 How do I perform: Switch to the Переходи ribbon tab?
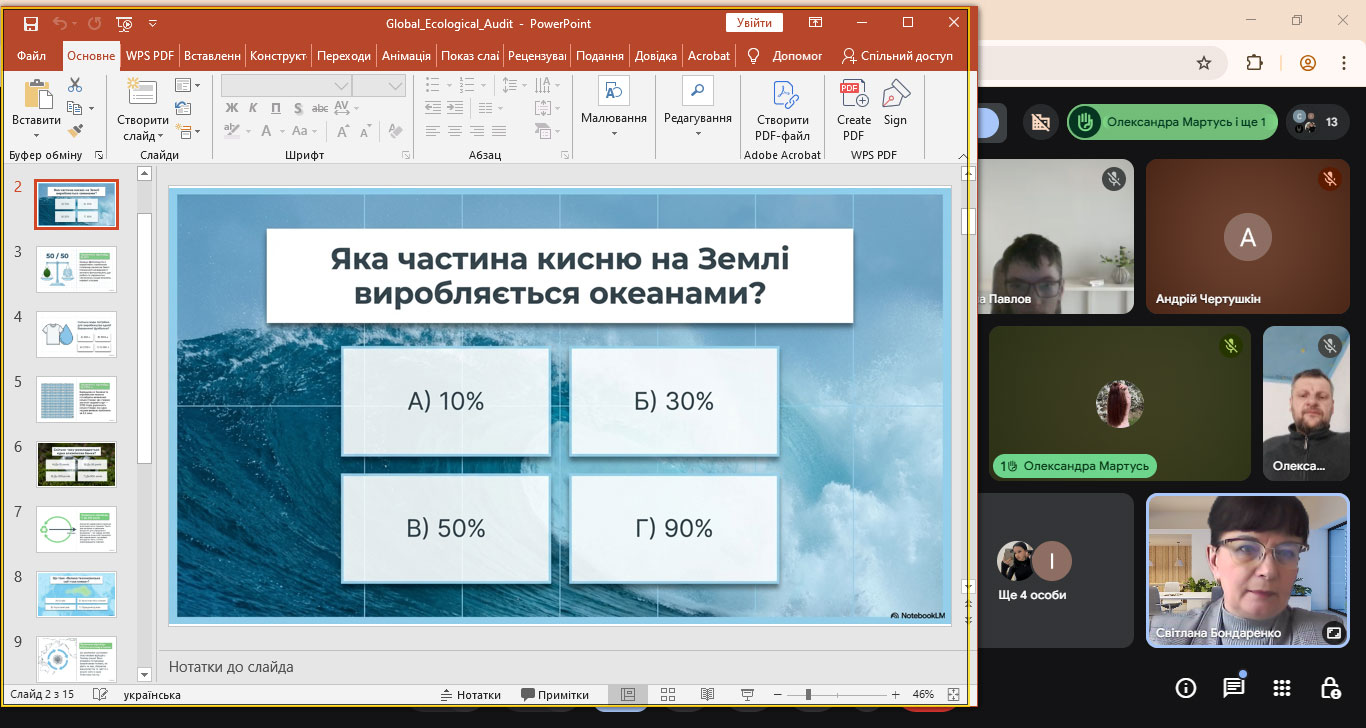tap(344, 56)
